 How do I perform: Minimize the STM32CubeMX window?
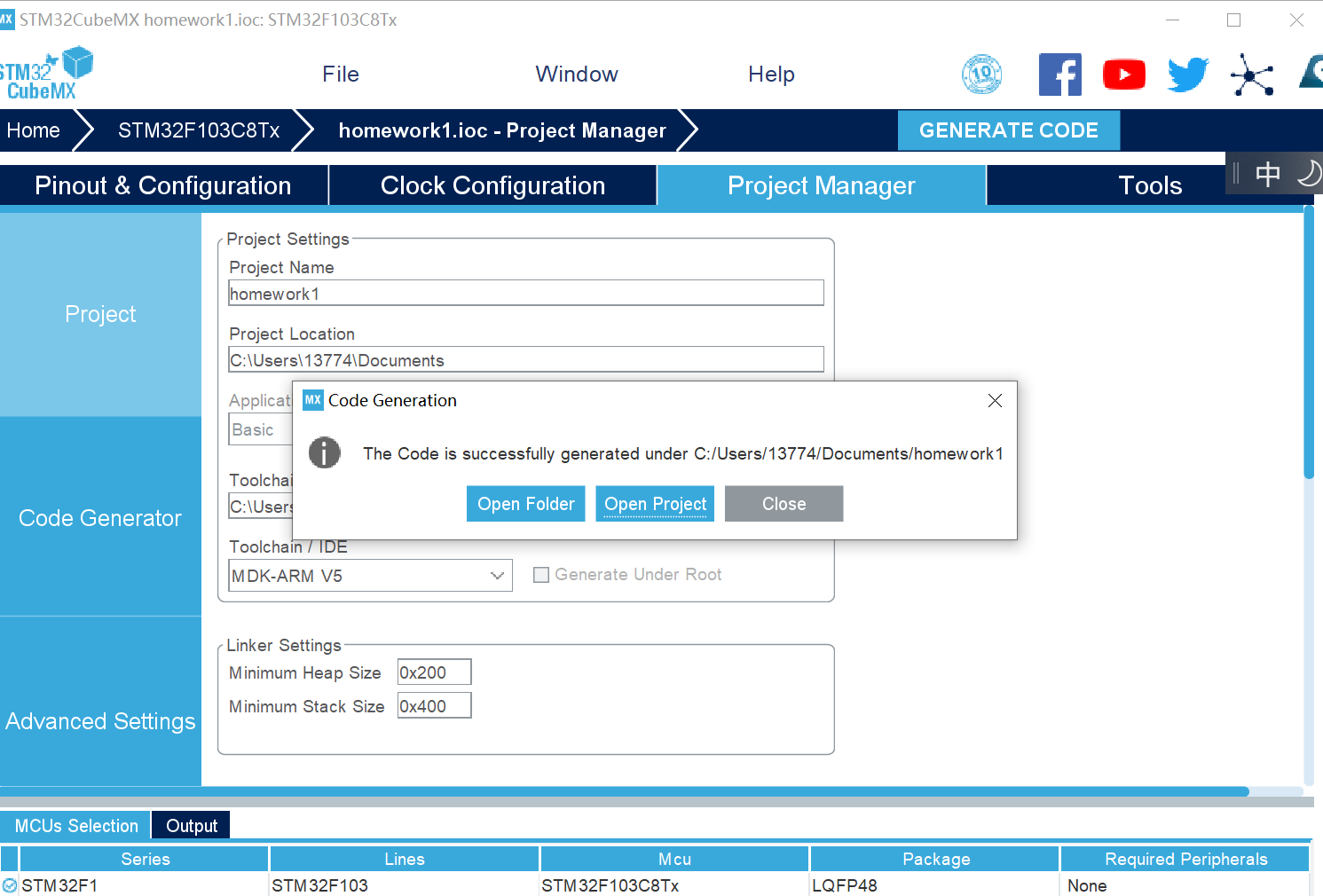(x=1172, y=20)
